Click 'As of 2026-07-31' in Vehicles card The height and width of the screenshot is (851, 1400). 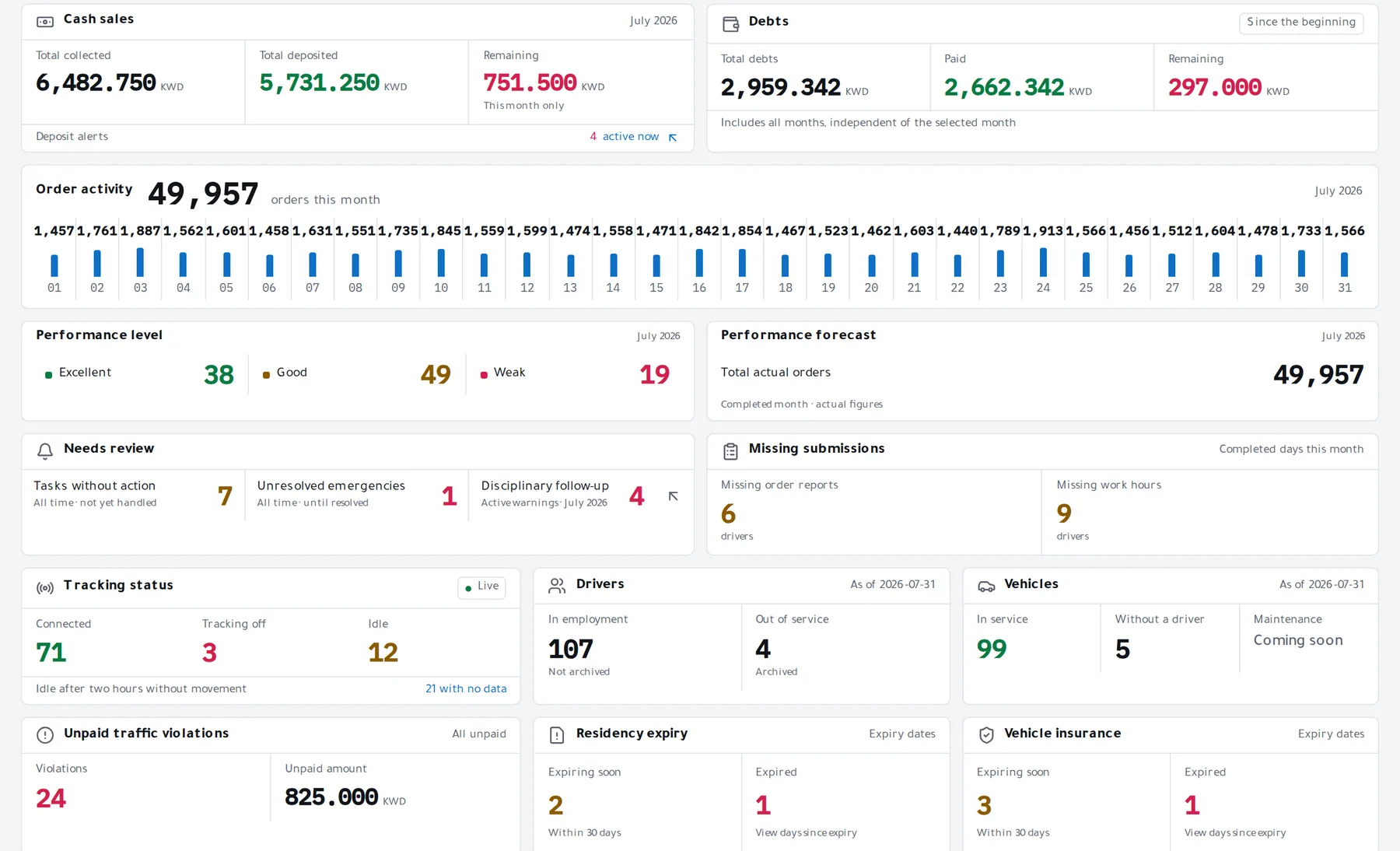[1321, 585]
